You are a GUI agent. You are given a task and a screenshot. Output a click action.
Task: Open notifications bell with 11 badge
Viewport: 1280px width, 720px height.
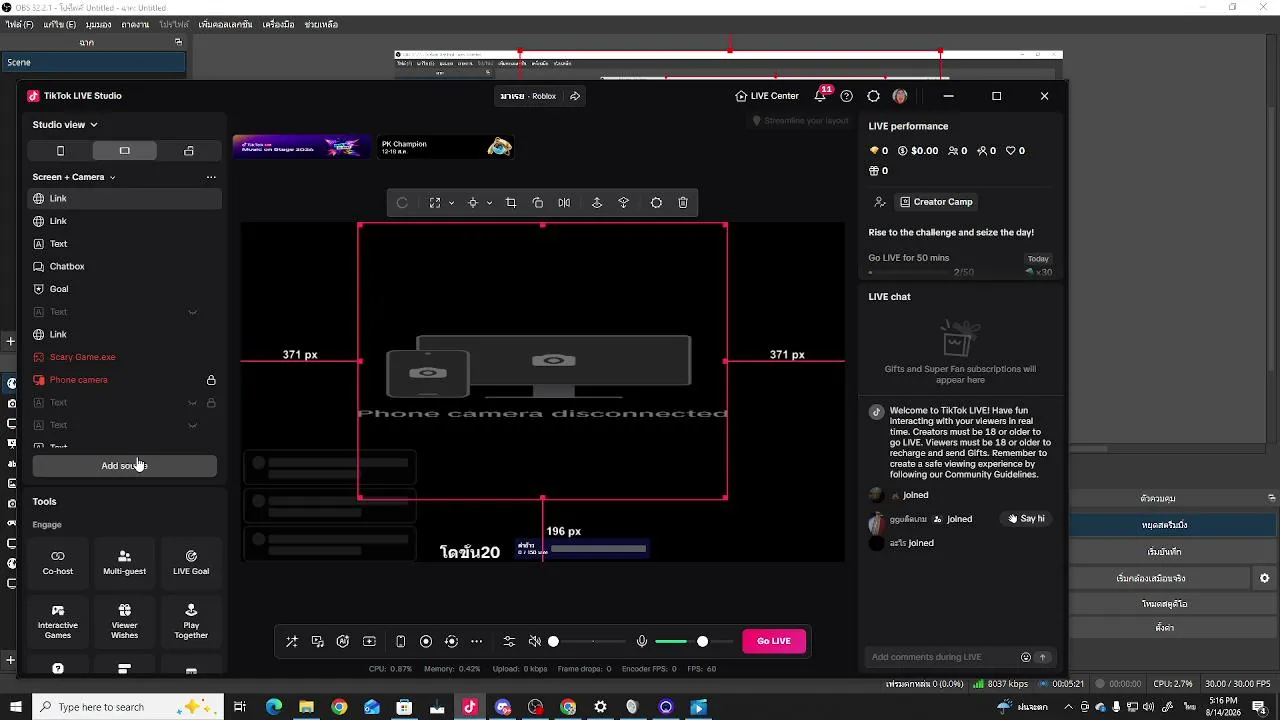pos(820,96)
